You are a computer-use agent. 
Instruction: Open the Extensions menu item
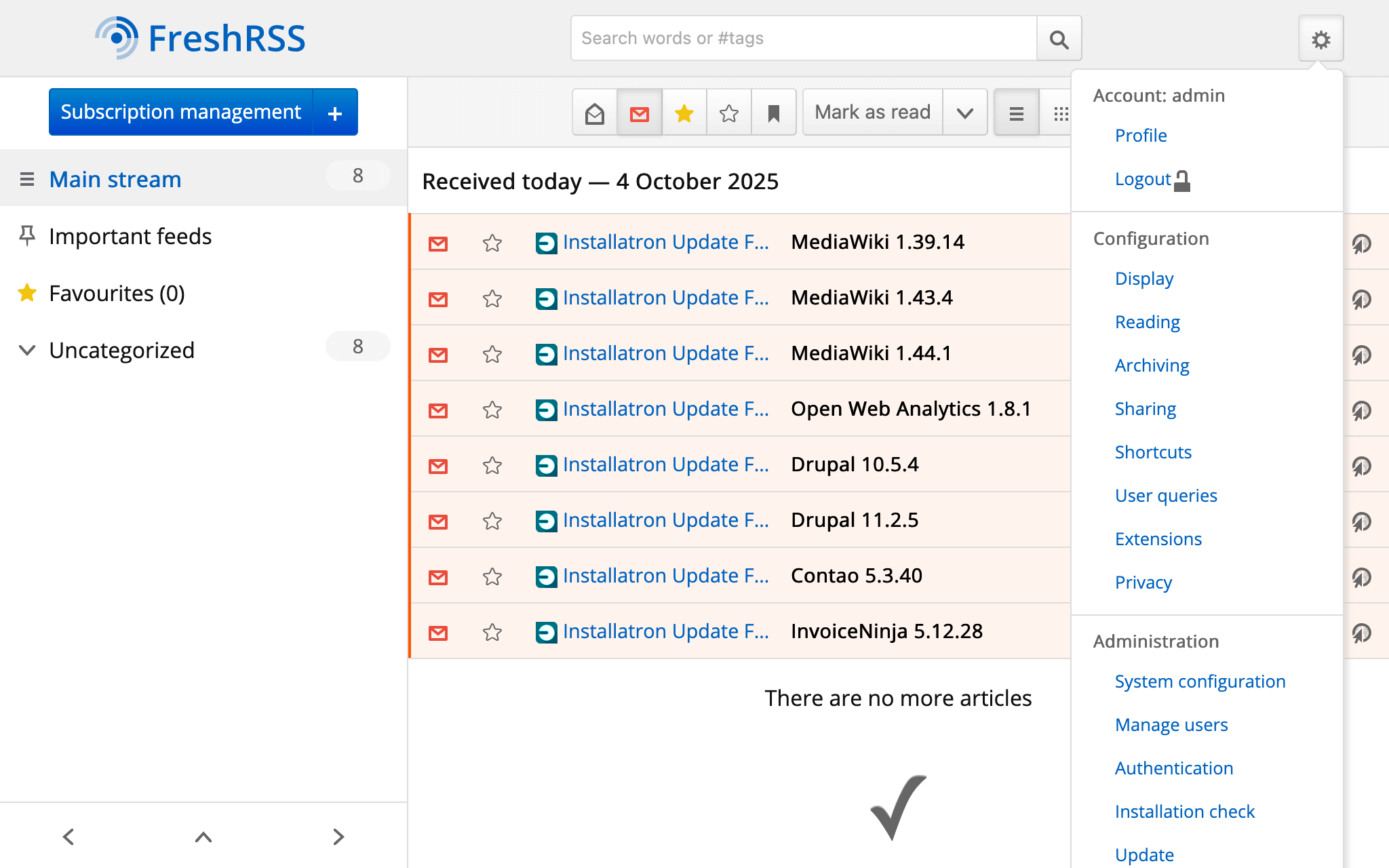(x=1158, y=538)
